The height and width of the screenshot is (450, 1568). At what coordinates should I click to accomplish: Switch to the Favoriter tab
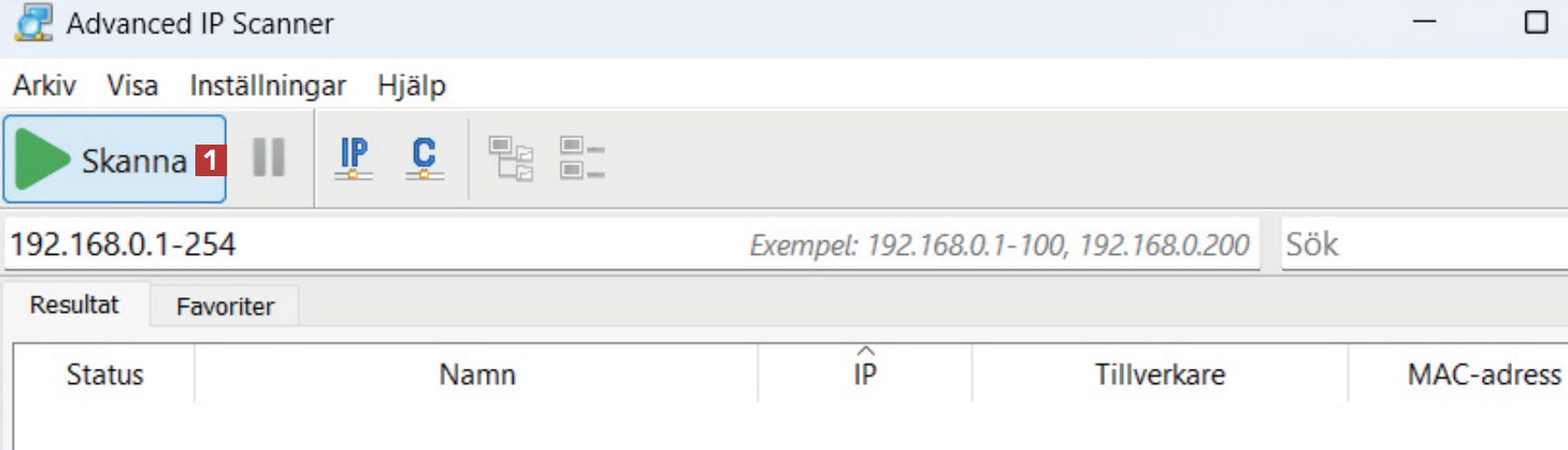[x=225, y=306]
